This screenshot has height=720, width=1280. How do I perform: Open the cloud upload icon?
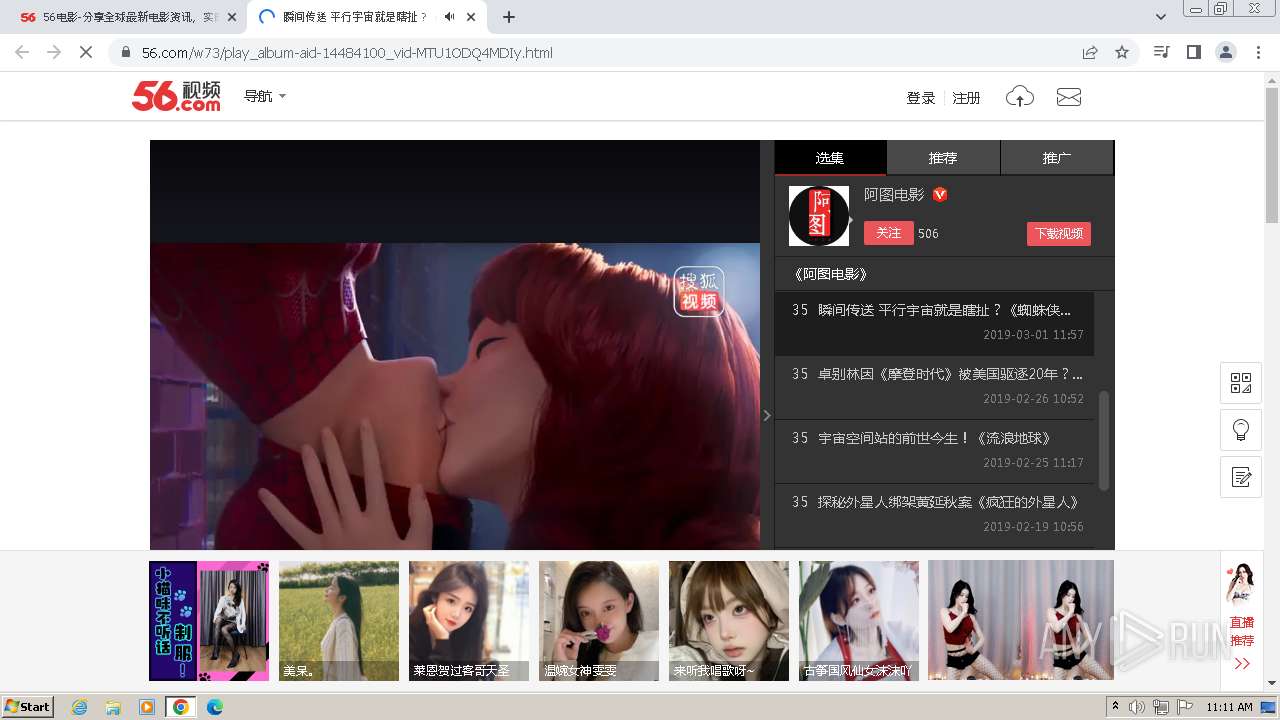(1019, 97)
